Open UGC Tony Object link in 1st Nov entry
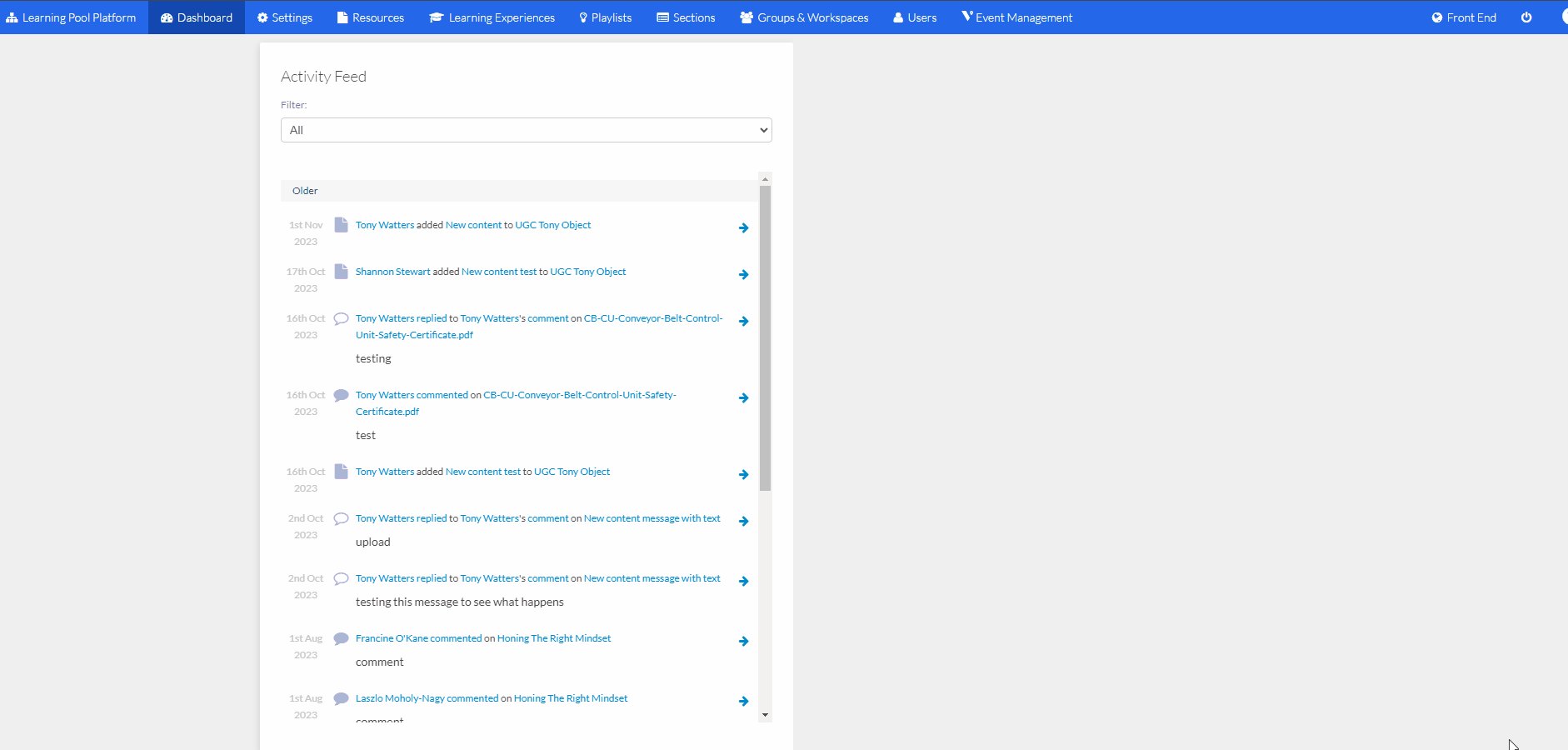This screenshot has height=750, width=1568. [x=552, y=225]
